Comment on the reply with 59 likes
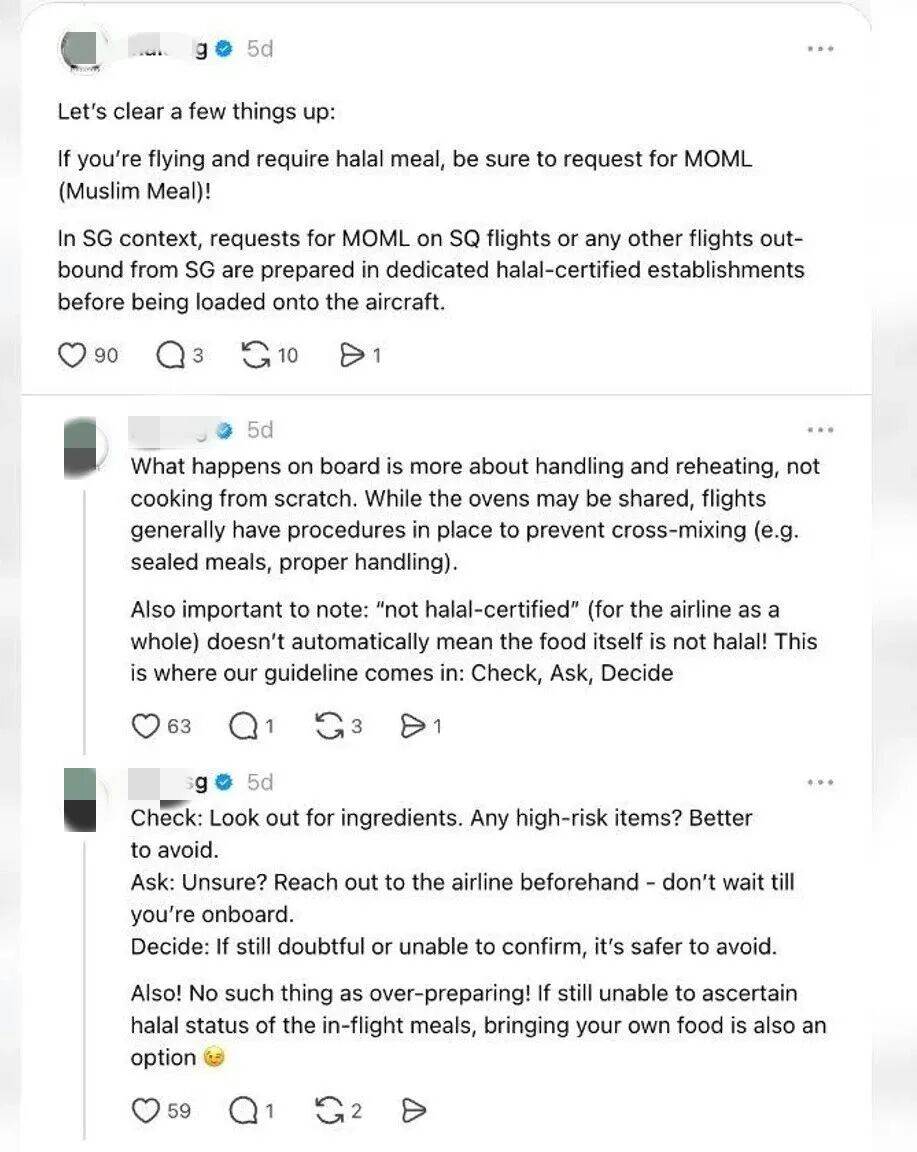Image resolution: width=917 pixels, height=1152 pixels. point(243,1110)
